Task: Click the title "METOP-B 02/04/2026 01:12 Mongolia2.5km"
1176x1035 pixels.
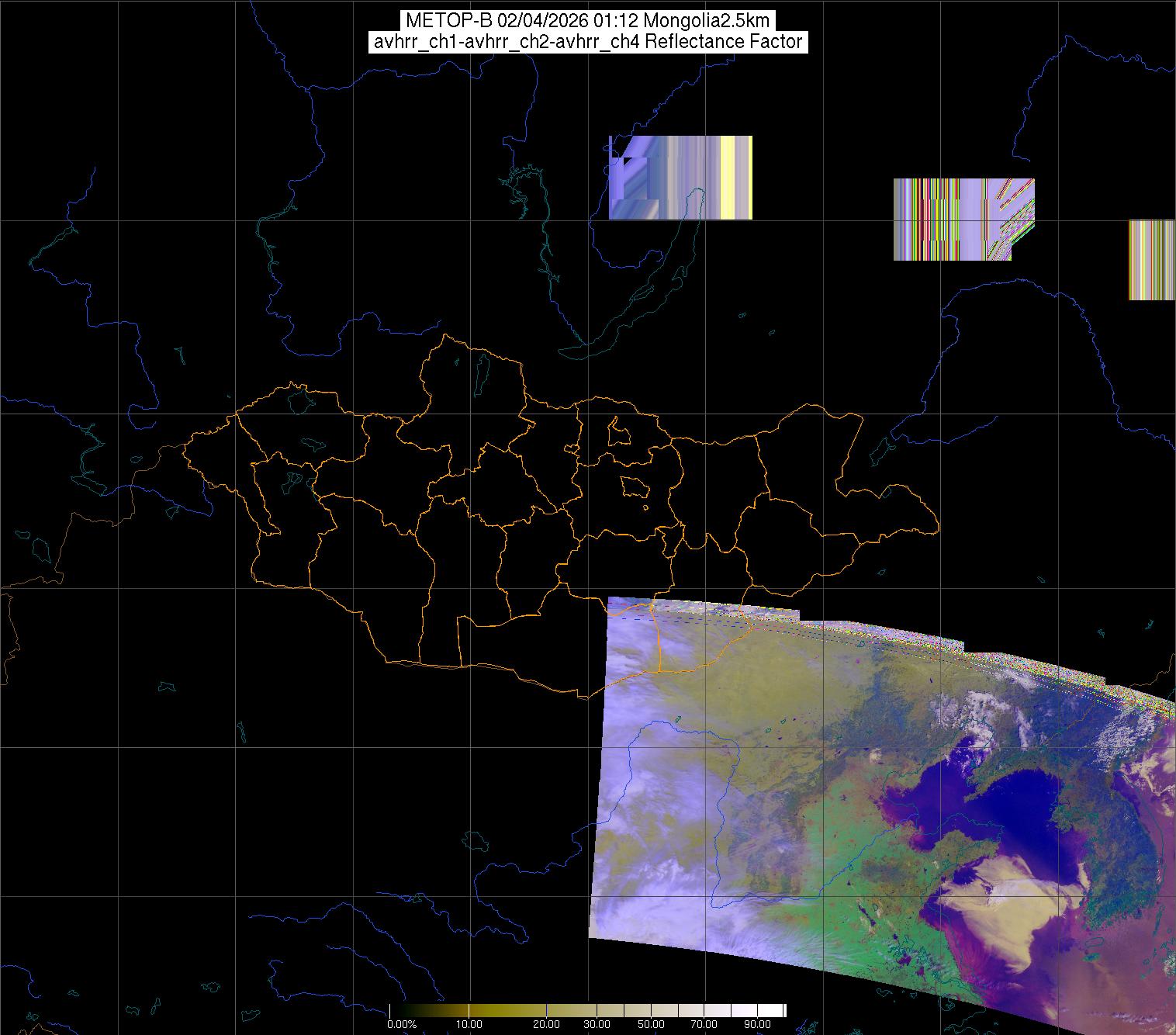Action: 587,21
